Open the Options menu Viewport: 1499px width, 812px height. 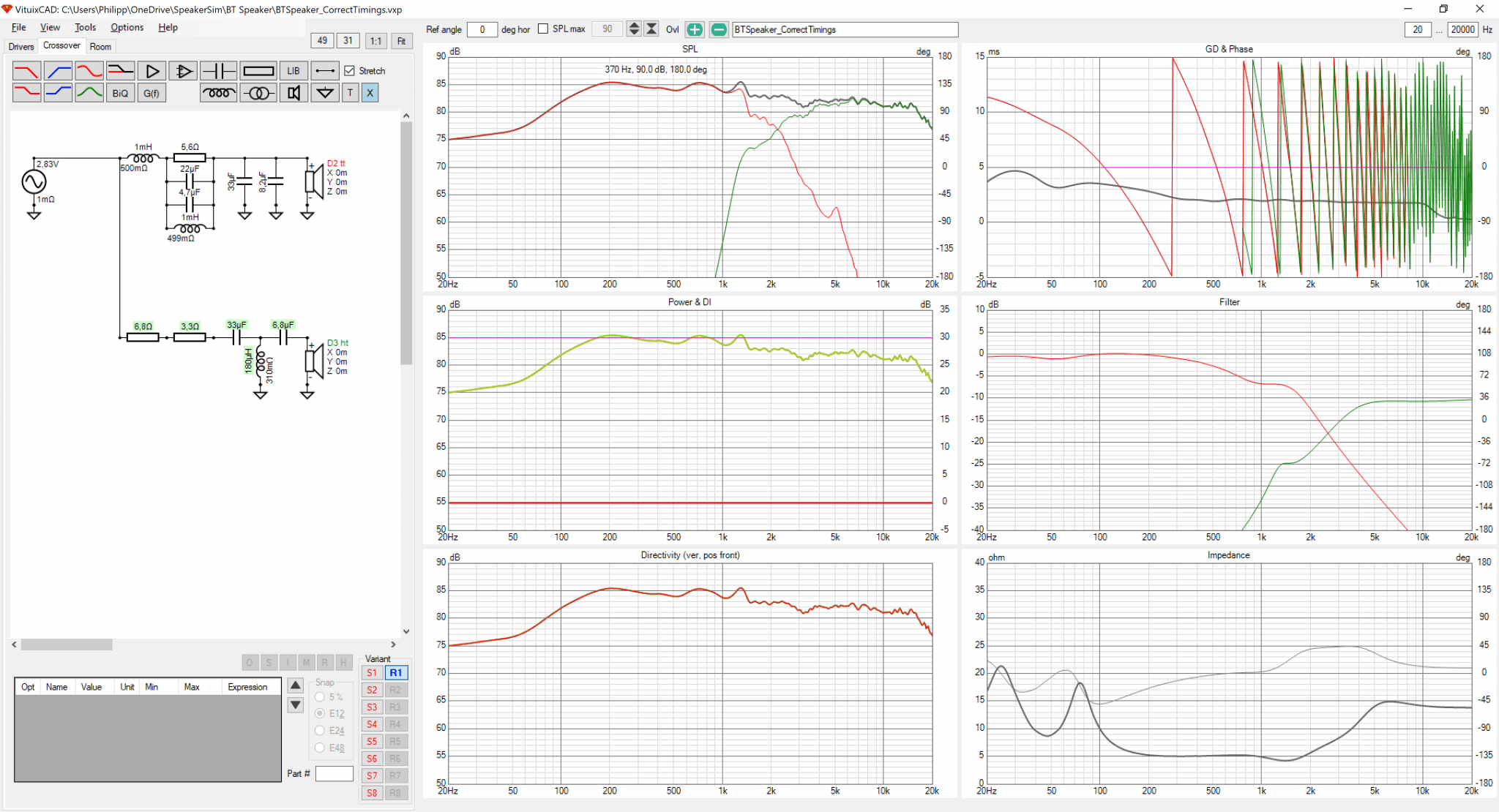coord(127,27)
